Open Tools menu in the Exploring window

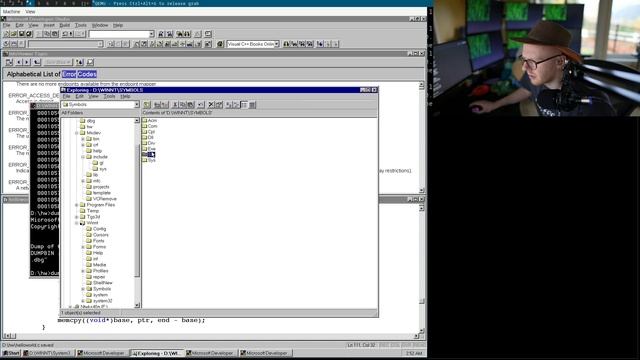(x=109, y=96)
